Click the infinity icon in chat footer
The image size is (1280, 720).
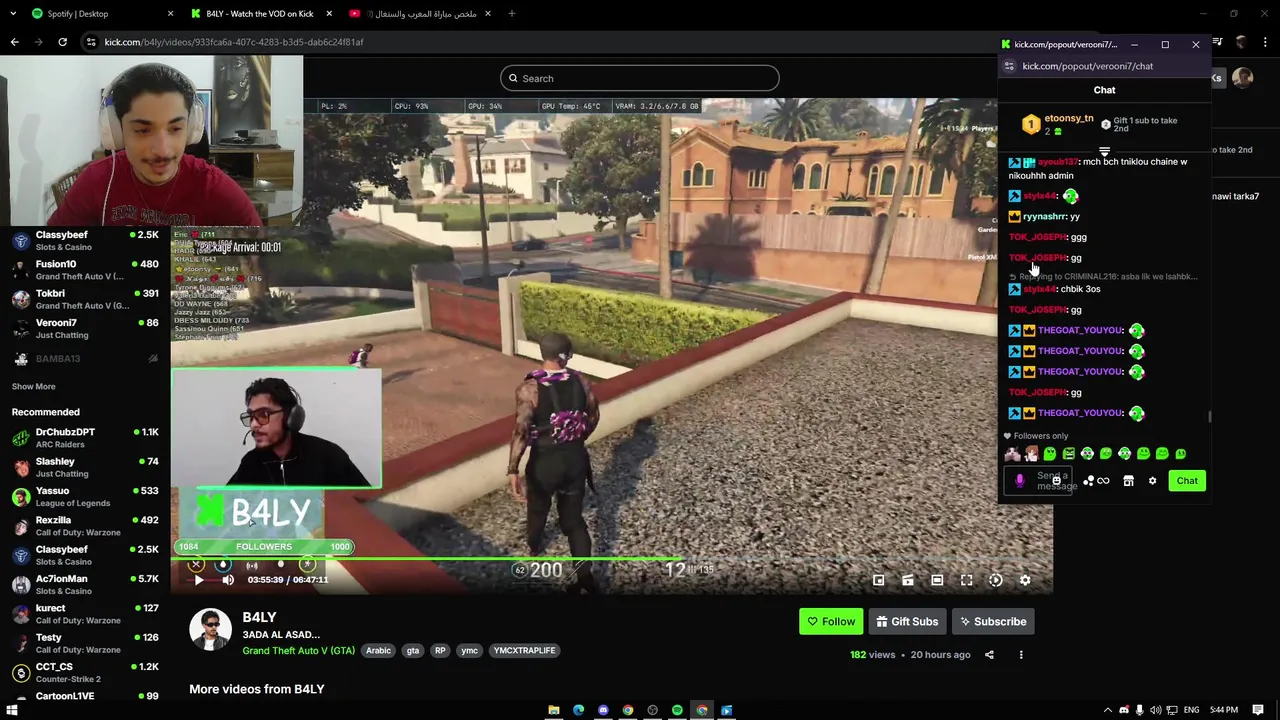[x=1103, y=481]
